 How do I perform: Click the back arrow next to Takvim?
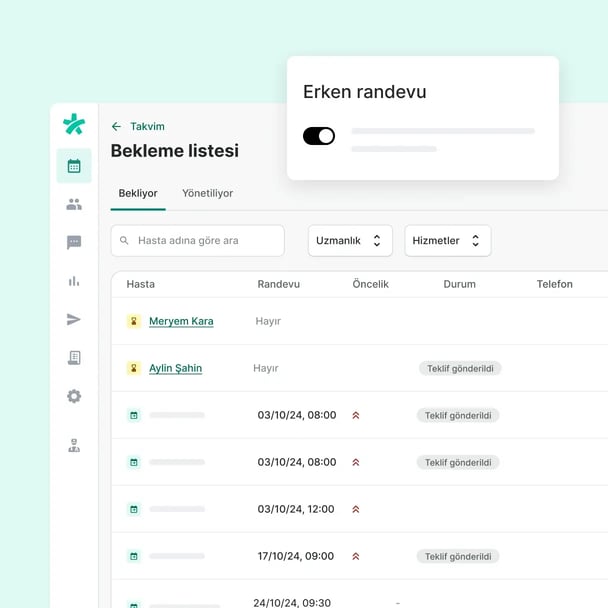(116, 126)
